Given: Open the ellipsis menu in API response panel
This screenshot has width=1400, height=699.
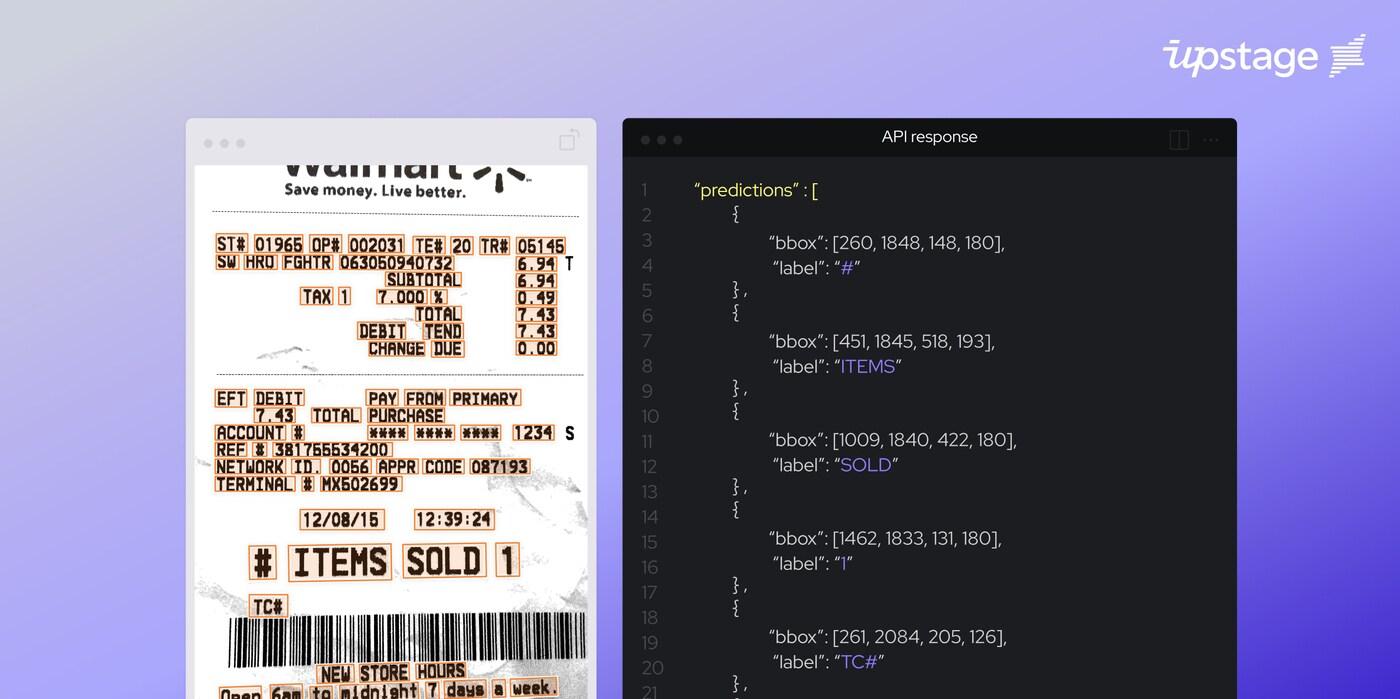Looking at the screenshot, I should tap(1211, 140).
